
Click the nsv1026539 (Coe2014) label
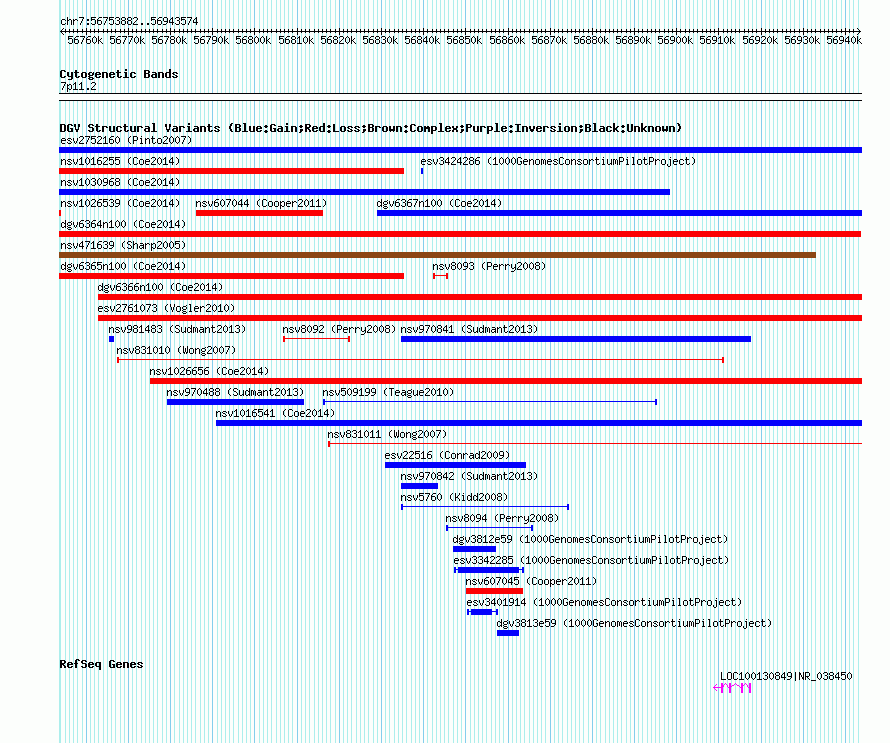[x=120, y=203]
